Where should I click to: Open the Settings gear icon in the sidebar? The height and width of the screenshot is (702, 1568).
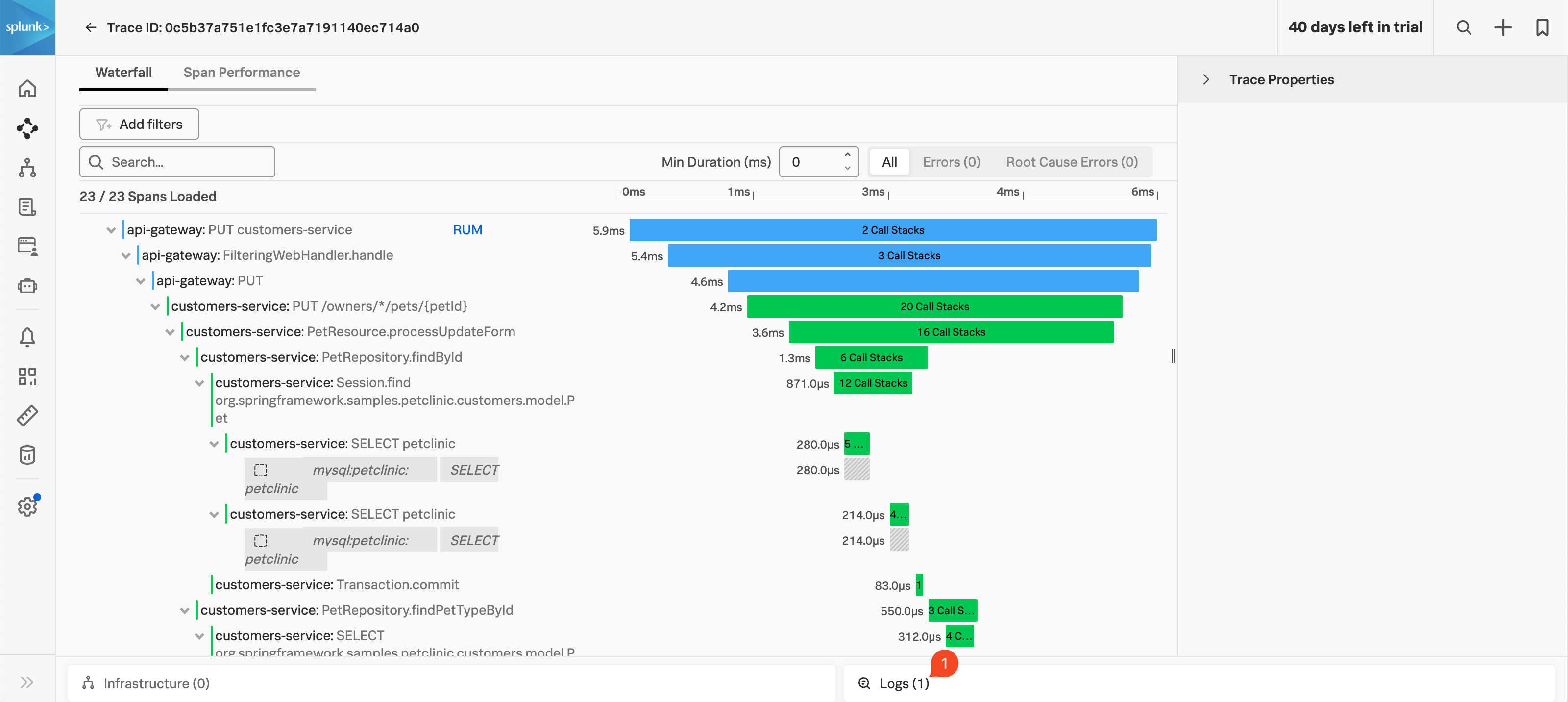point(27,506)
